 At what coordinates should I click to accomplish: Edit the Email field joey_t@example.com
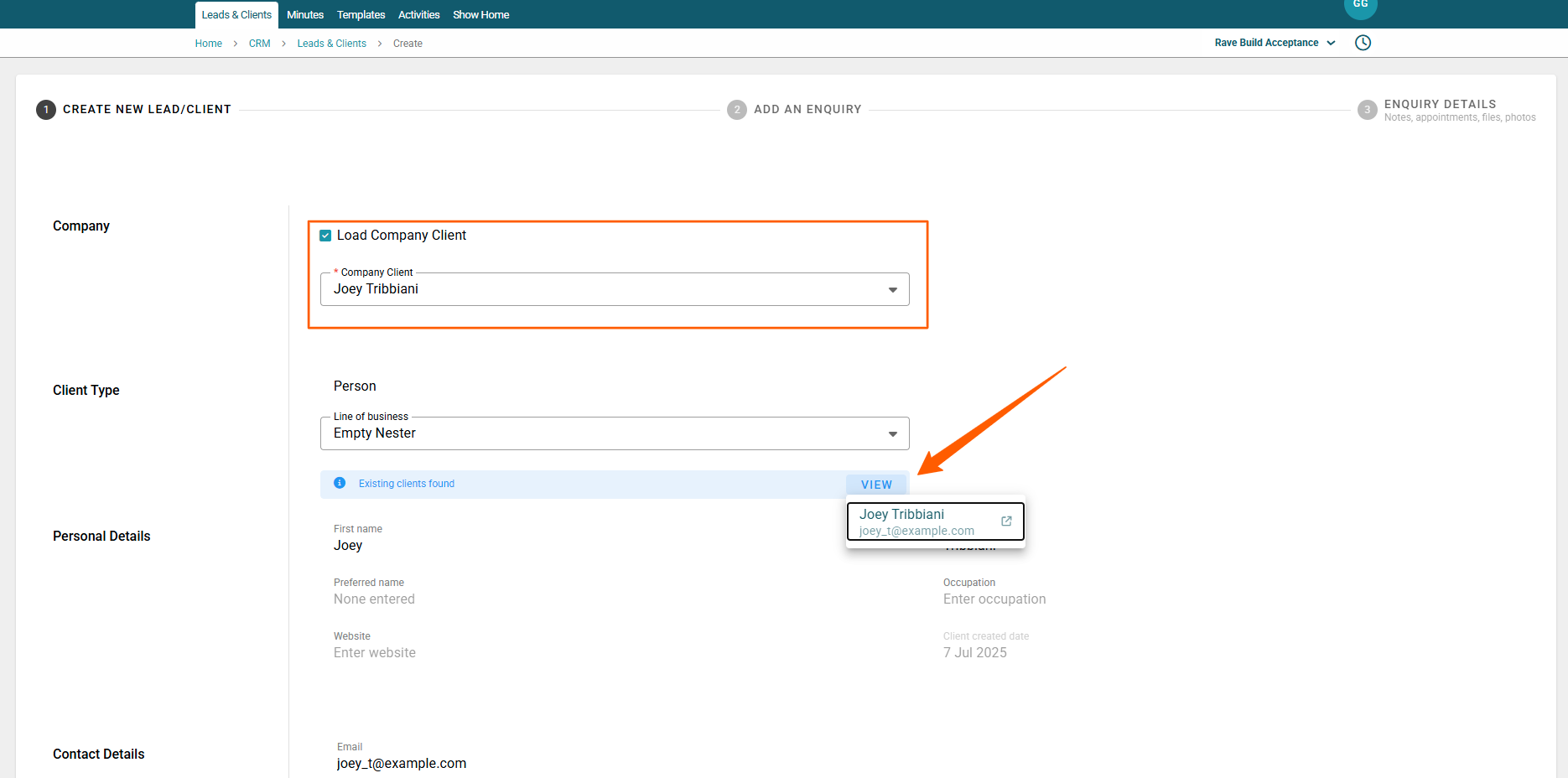[x=402, y=764]
